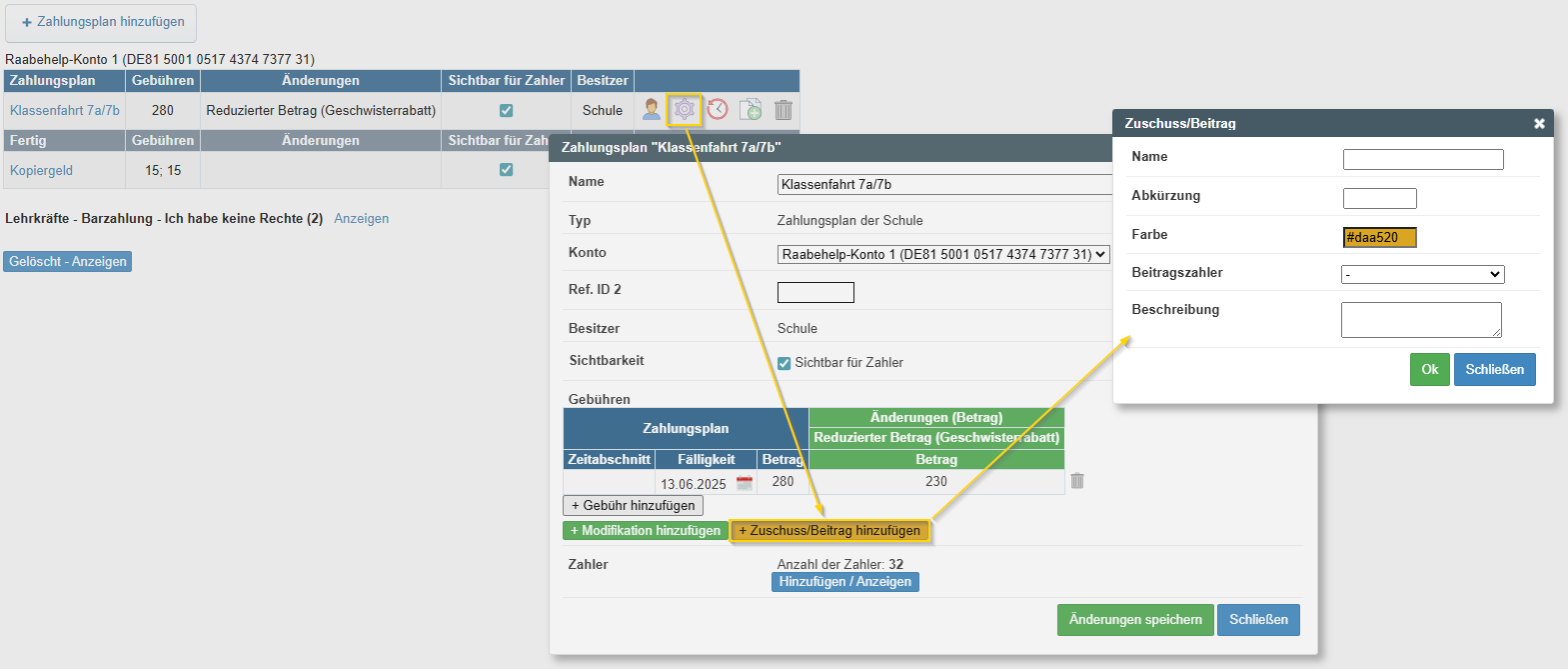Close Zuschuss/Beitrag dialog with X icon
Screen dimensions: 1568x669
1539,124
